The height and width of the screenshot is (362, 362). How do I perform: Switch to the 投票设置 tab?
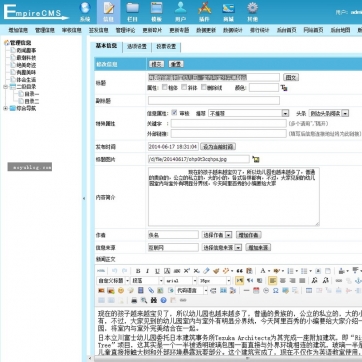tap(166, 47)
